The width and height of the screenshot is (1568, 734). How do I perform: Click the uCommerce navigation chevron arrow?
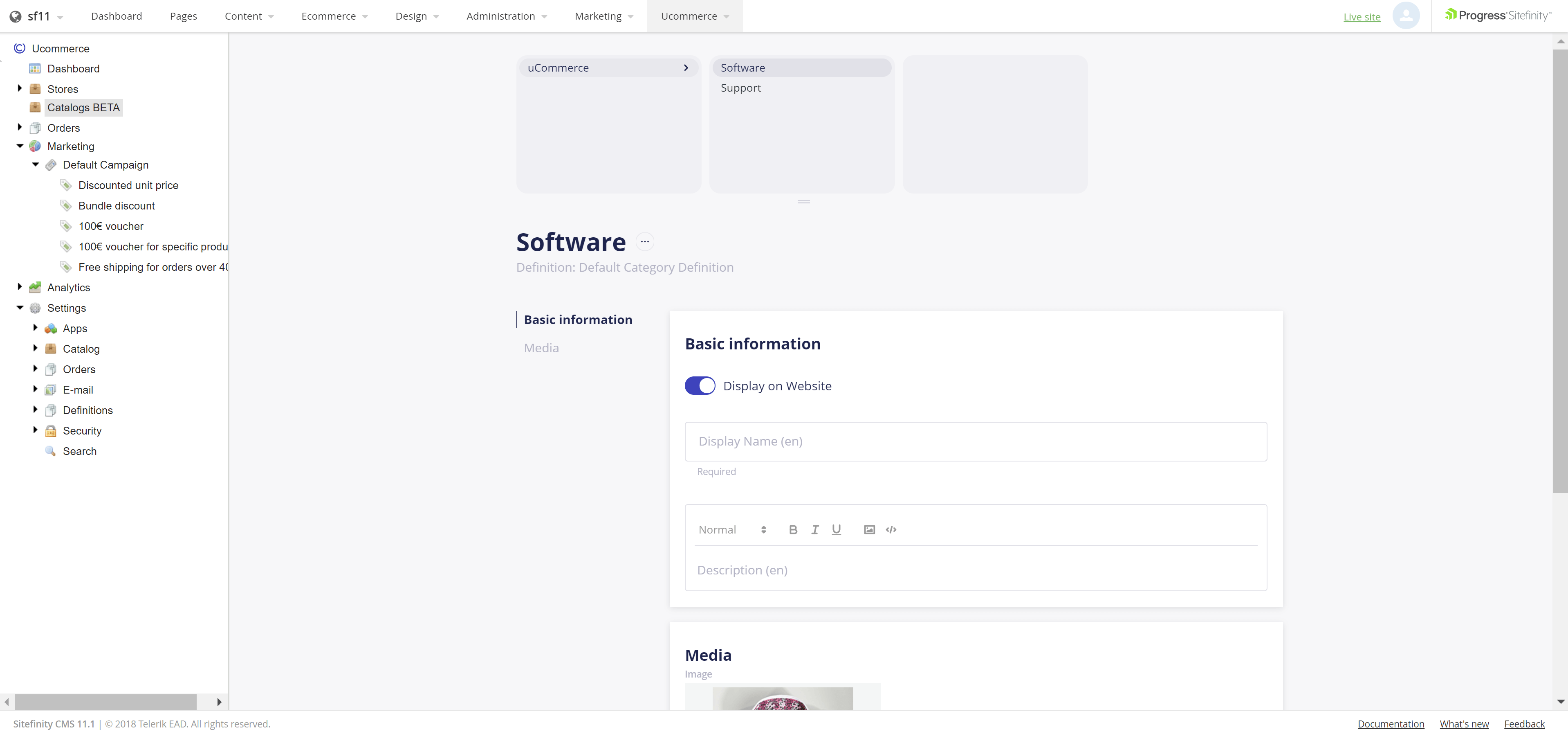[x=687, y=67]
